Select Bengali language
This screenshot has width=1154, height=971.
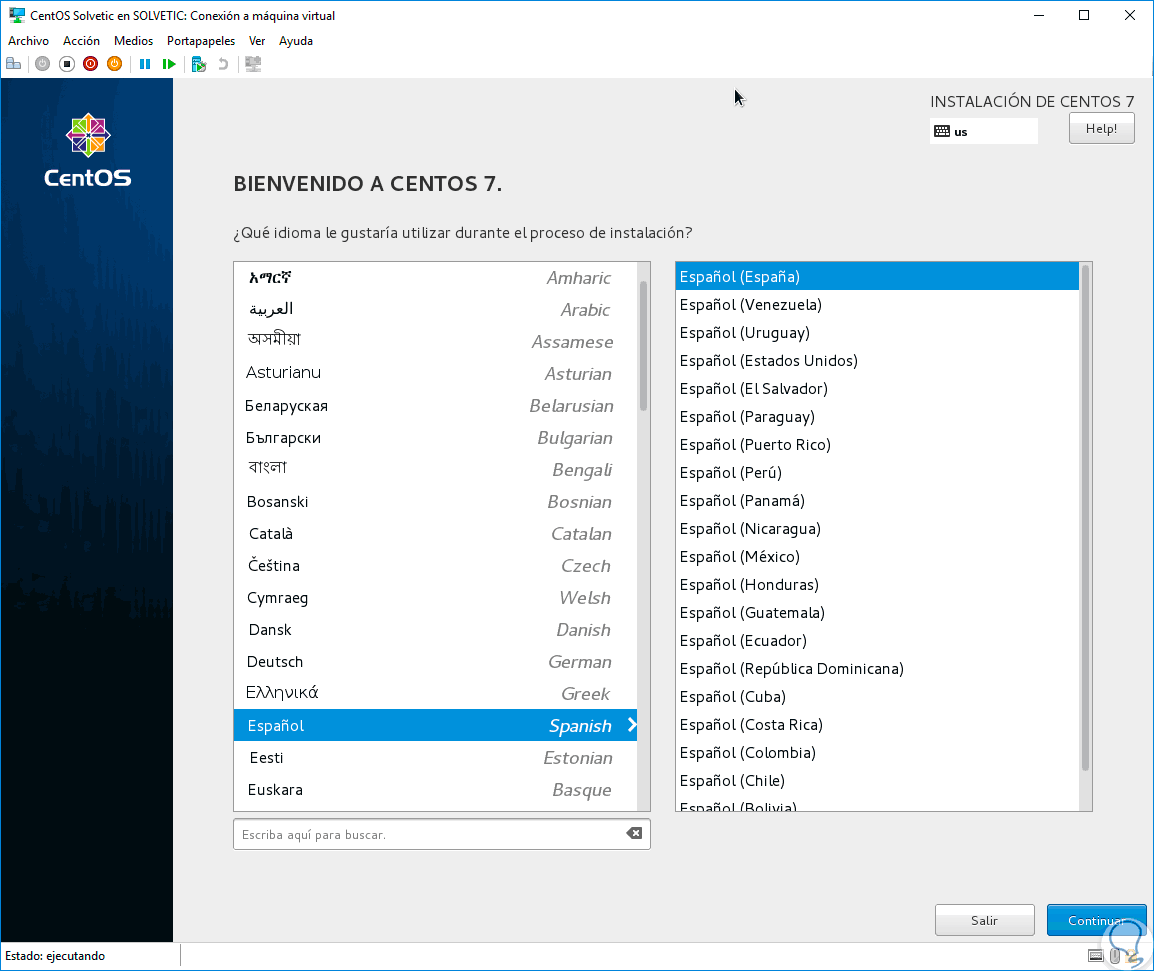(x=435, y=470)
